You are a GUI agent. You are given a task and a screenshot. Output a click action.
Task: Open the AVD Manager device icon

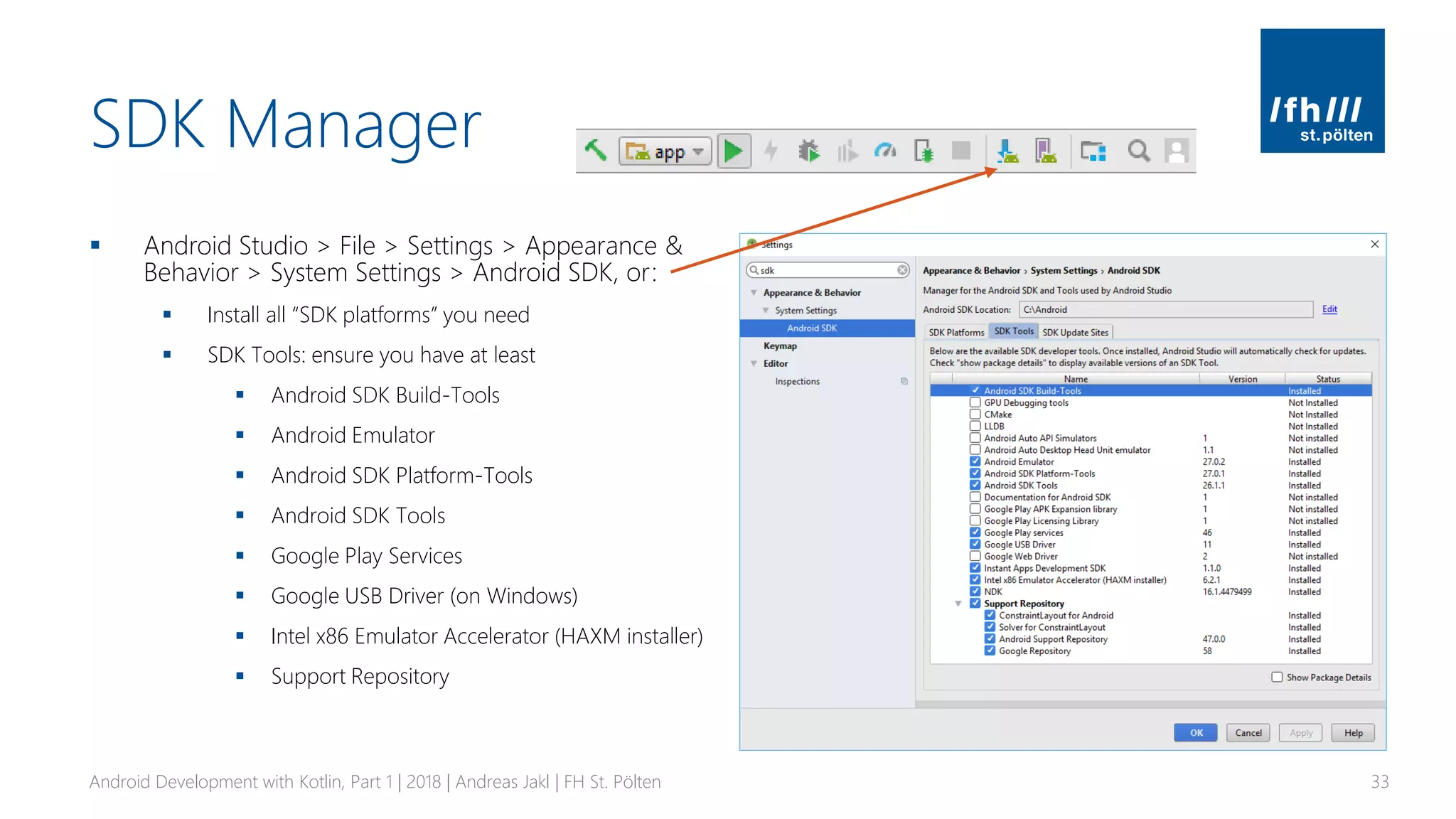1046,151
